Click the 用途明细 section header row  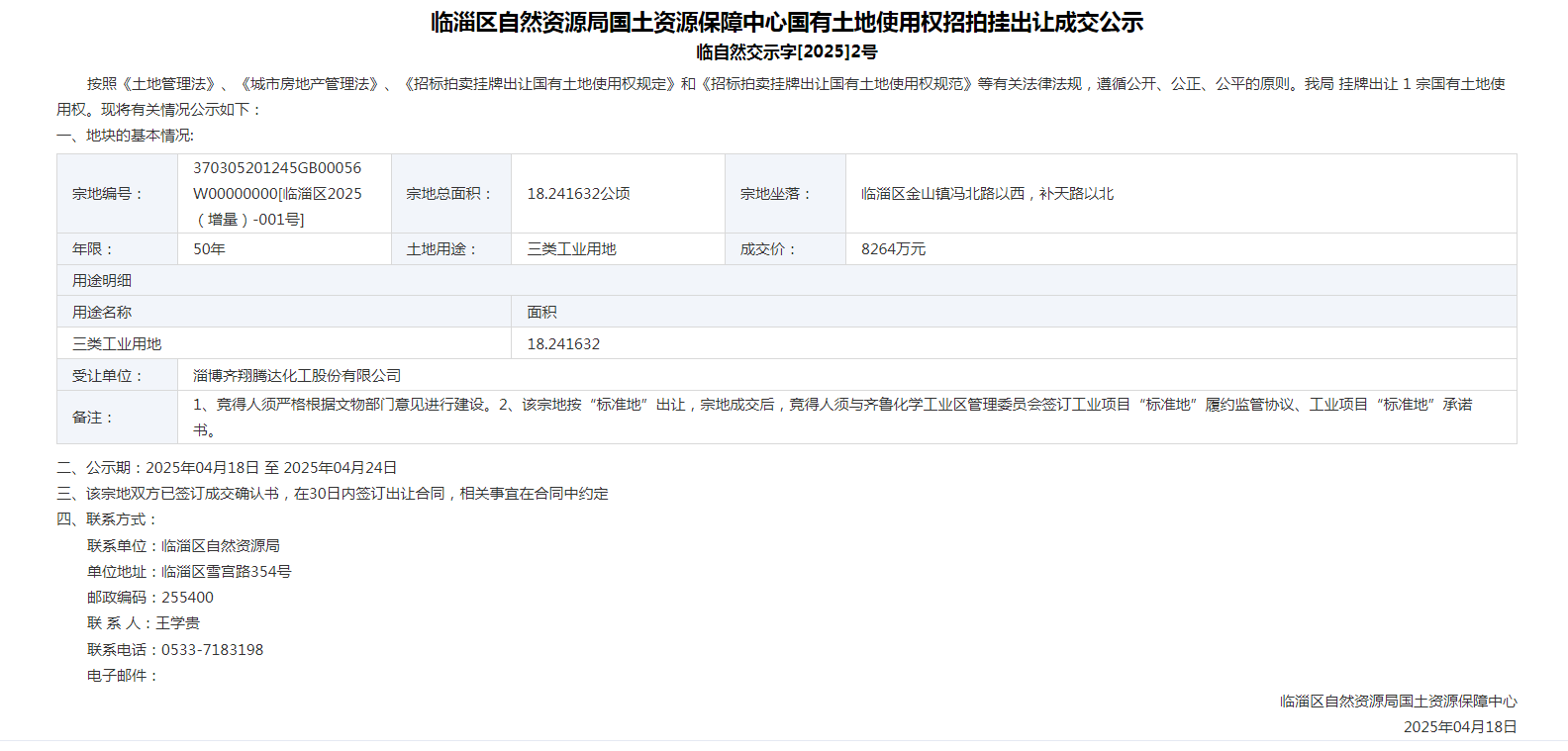pos(102,281)
